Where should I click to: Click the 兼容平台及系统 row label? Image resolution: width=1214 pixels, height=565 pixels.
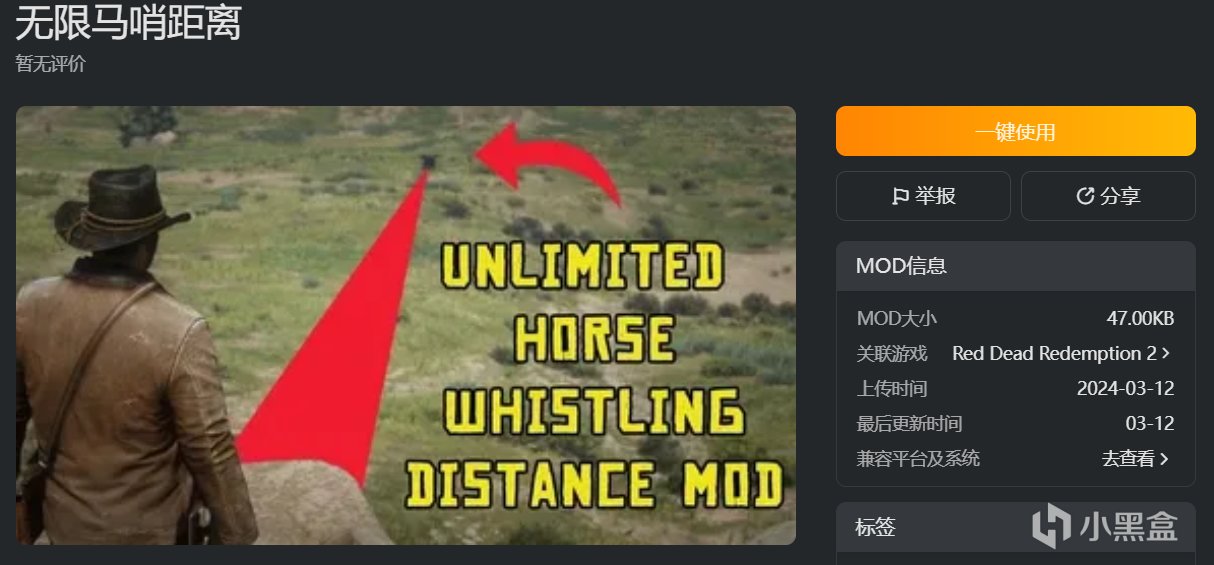click(x=918, y=459)
